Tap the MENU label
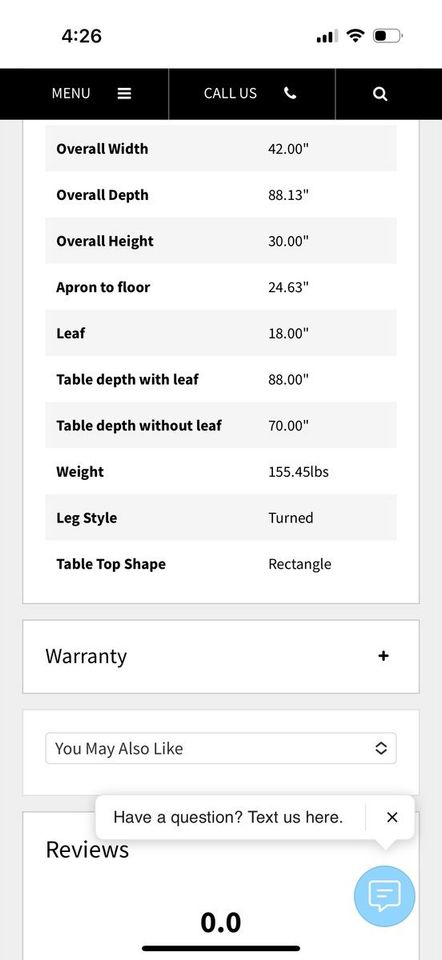Image resolution: width=442 pixels, height=960 pixels. [71, 94]
